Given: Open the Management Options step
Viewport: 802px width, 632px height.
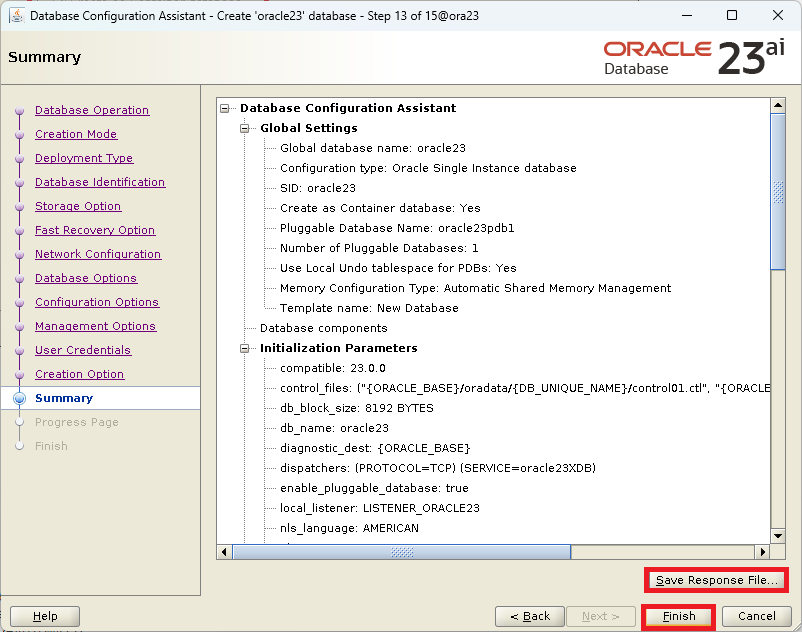Looking at the screenshot, I should pyautogui.click(x=96, y=326).
